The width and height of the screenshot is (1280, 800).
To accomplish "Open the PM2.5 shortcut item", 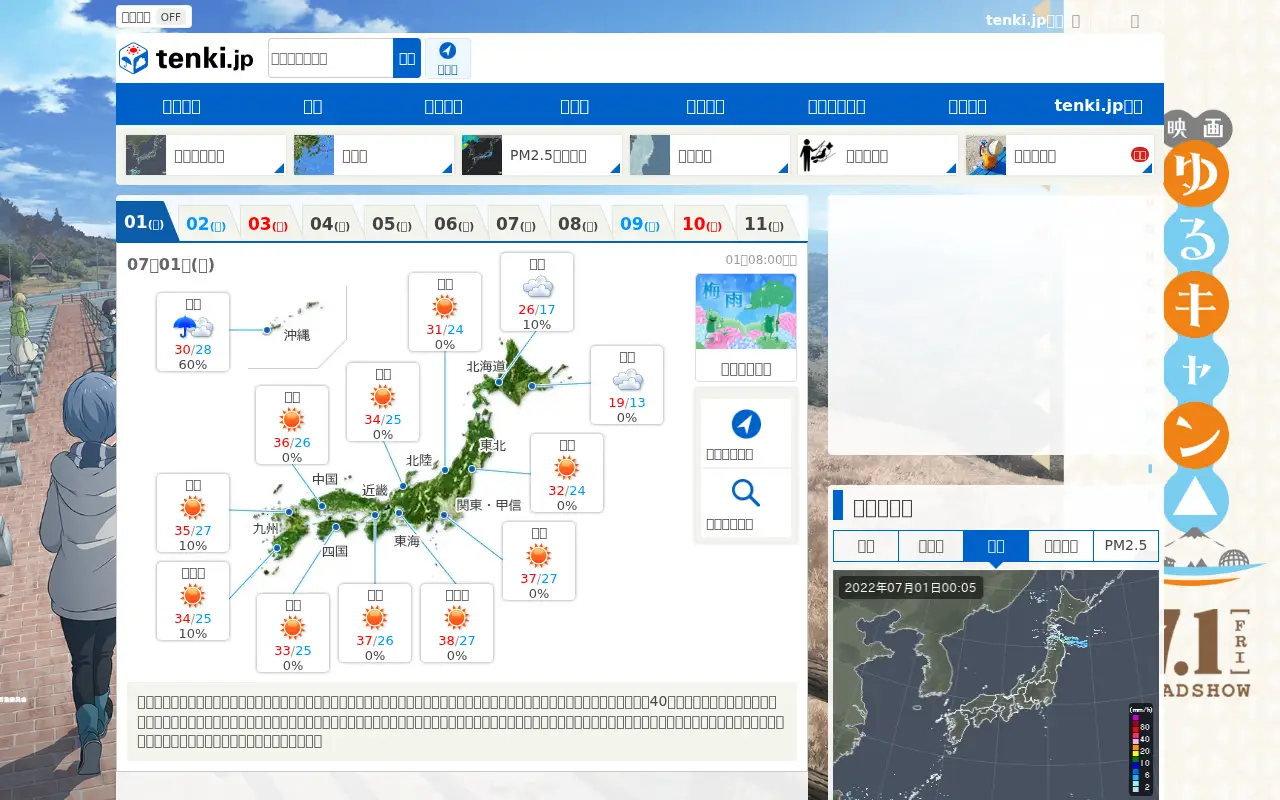I will pyautogui.click(x=542, y=155).
